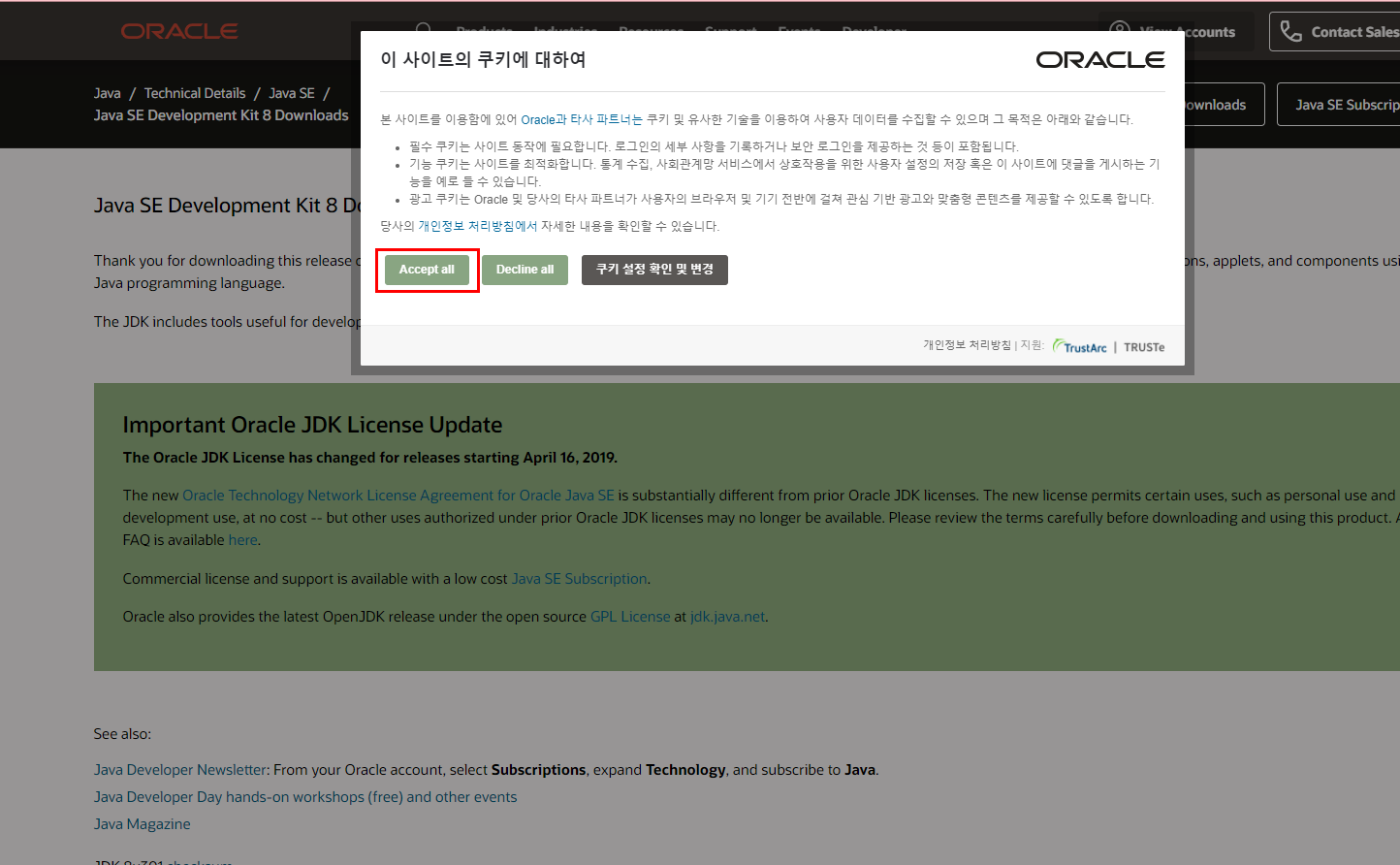Click the TrustArc logo in the dialog footer
This screenshot has width=1400, height=865.
(1080, 347)
